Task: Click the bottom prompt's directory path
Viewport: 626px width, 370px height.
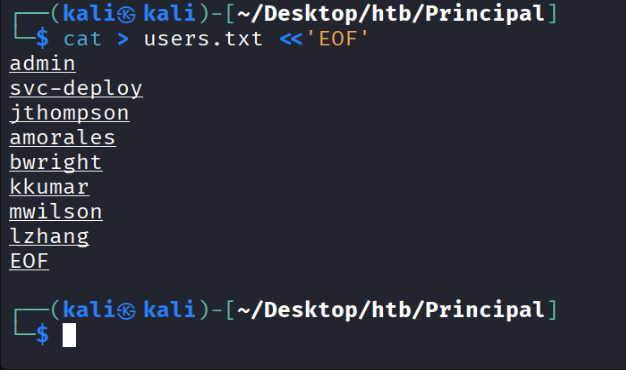Action: (391, 310)
